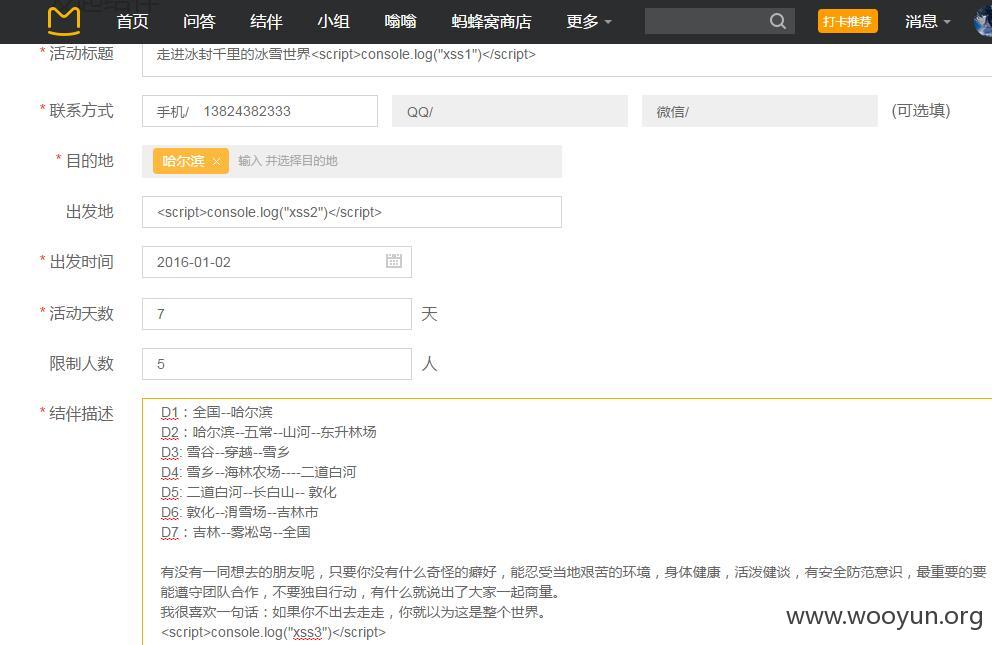Click the line 'D1：全国--哈尔滨'
992x645 pixels.
click(x=216, y=412)
